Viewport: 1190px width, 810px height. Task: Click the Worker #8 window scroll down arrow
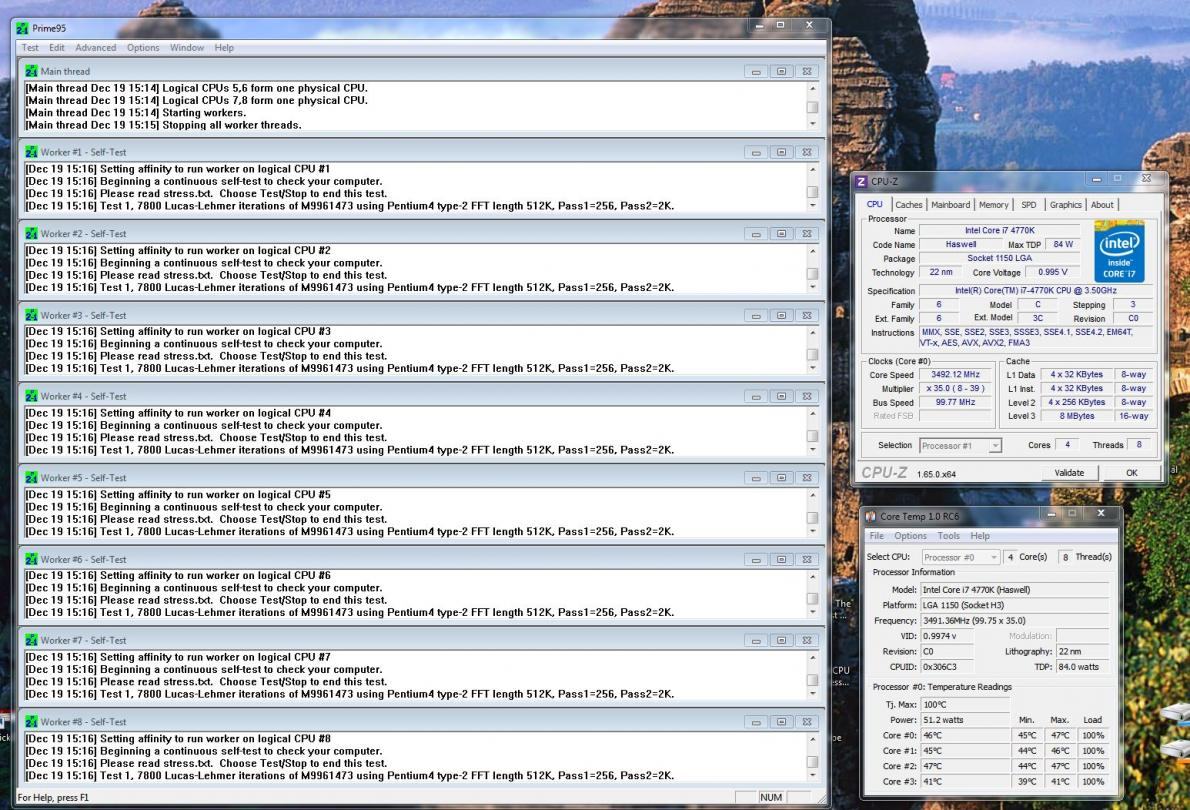(813, 775)
